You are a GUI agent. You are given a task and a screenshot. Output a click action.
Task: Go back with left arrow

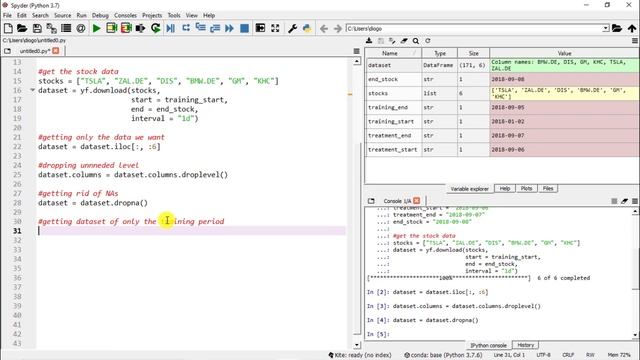(x=324, y=29)
